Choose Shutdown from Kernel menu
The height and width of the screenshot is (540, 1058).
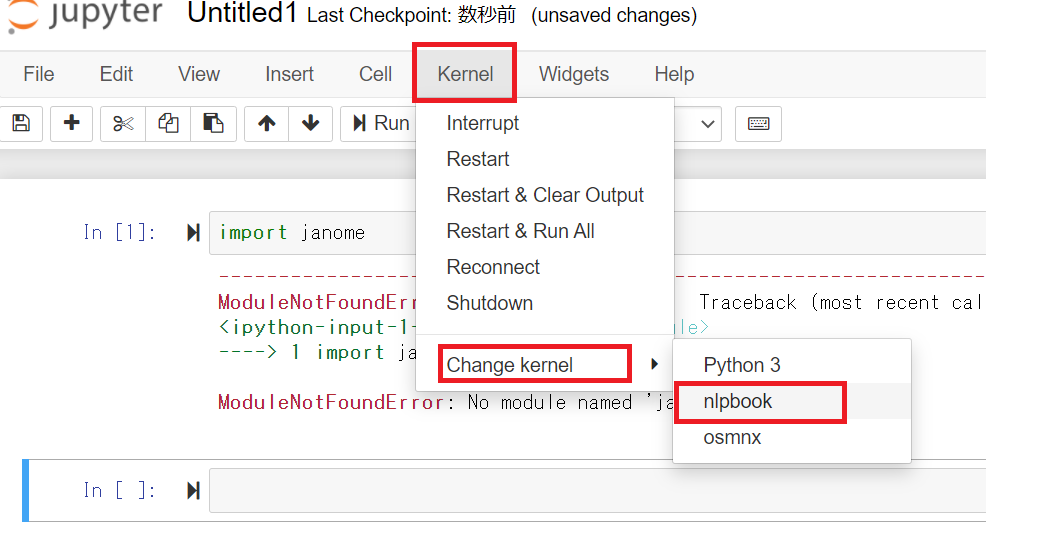(545, 302)
